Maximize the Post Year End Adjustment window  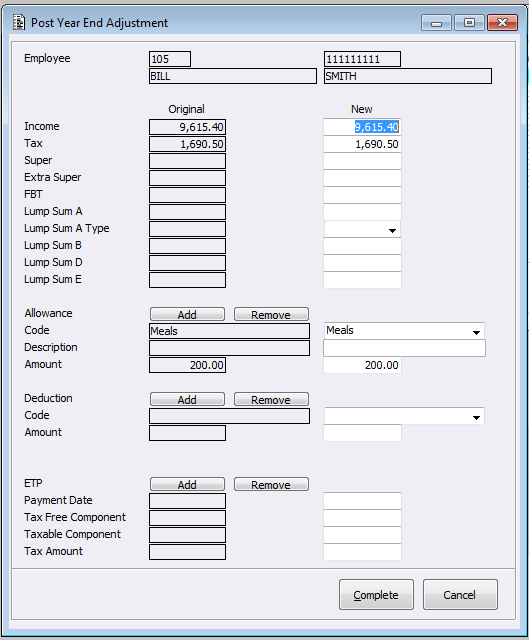(x=469, y=23)
